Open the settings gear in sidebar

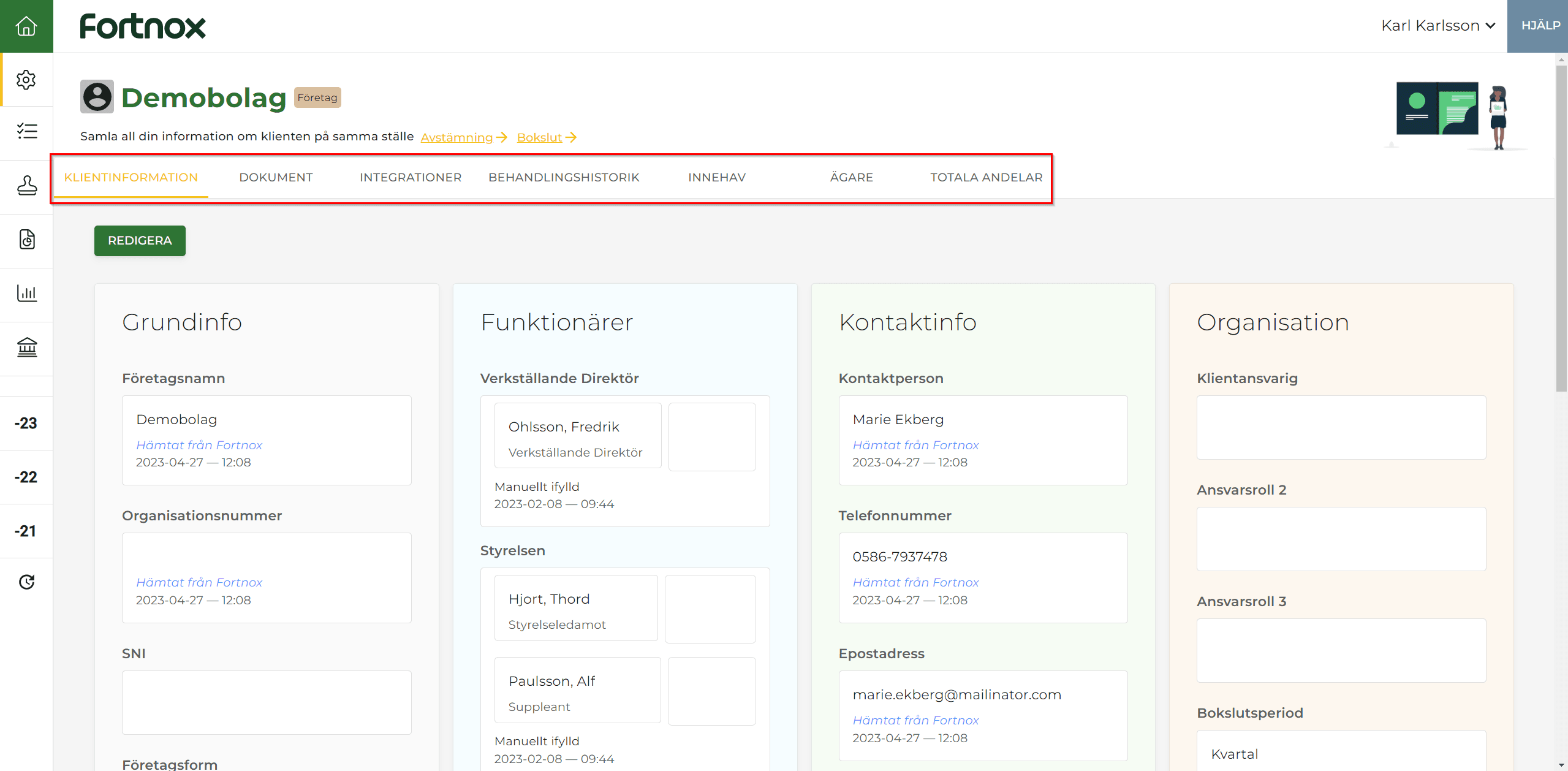(x=26, y=80)
